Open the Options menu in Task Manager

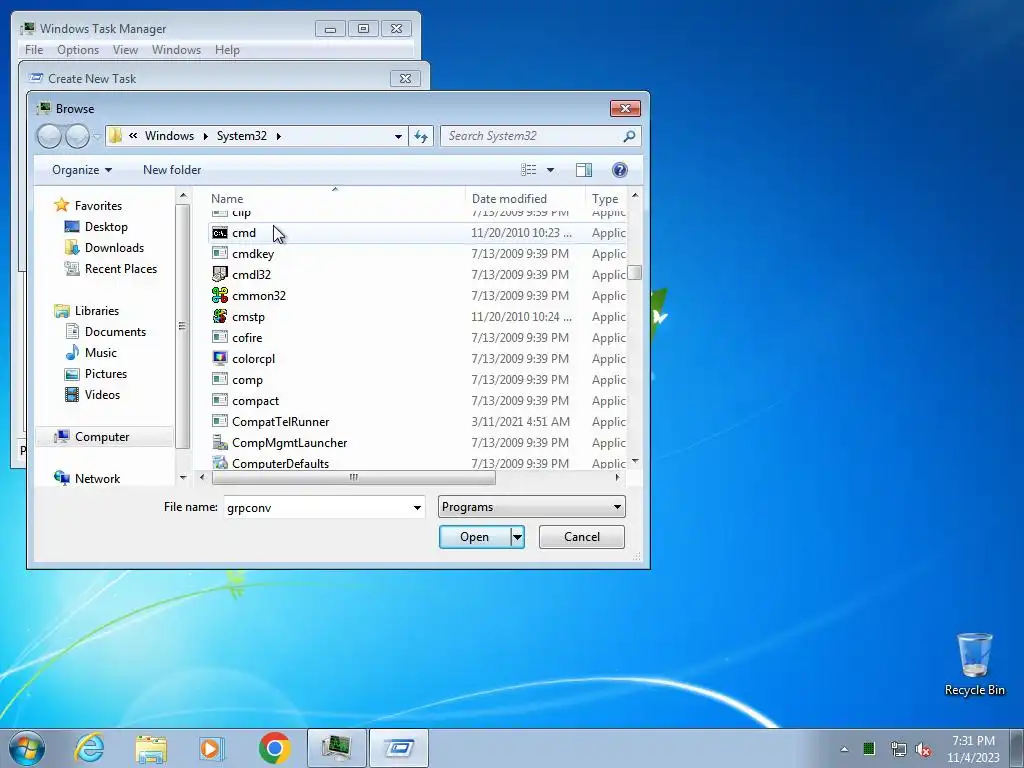coord(78,50)
